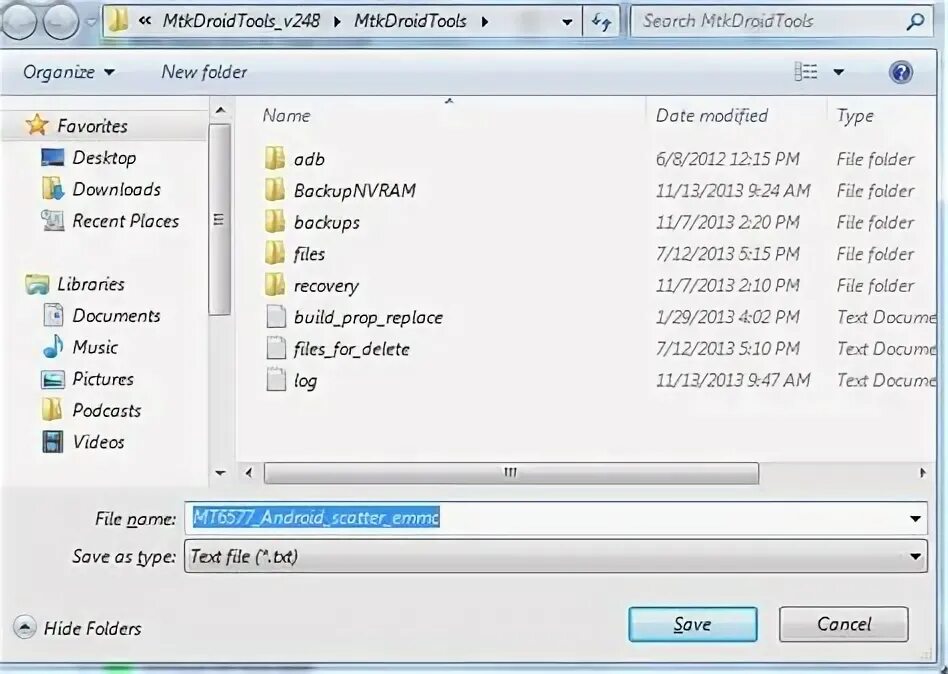The image size is (948, 674).
Task: Click the Music note icon
Action: [53, 347]
